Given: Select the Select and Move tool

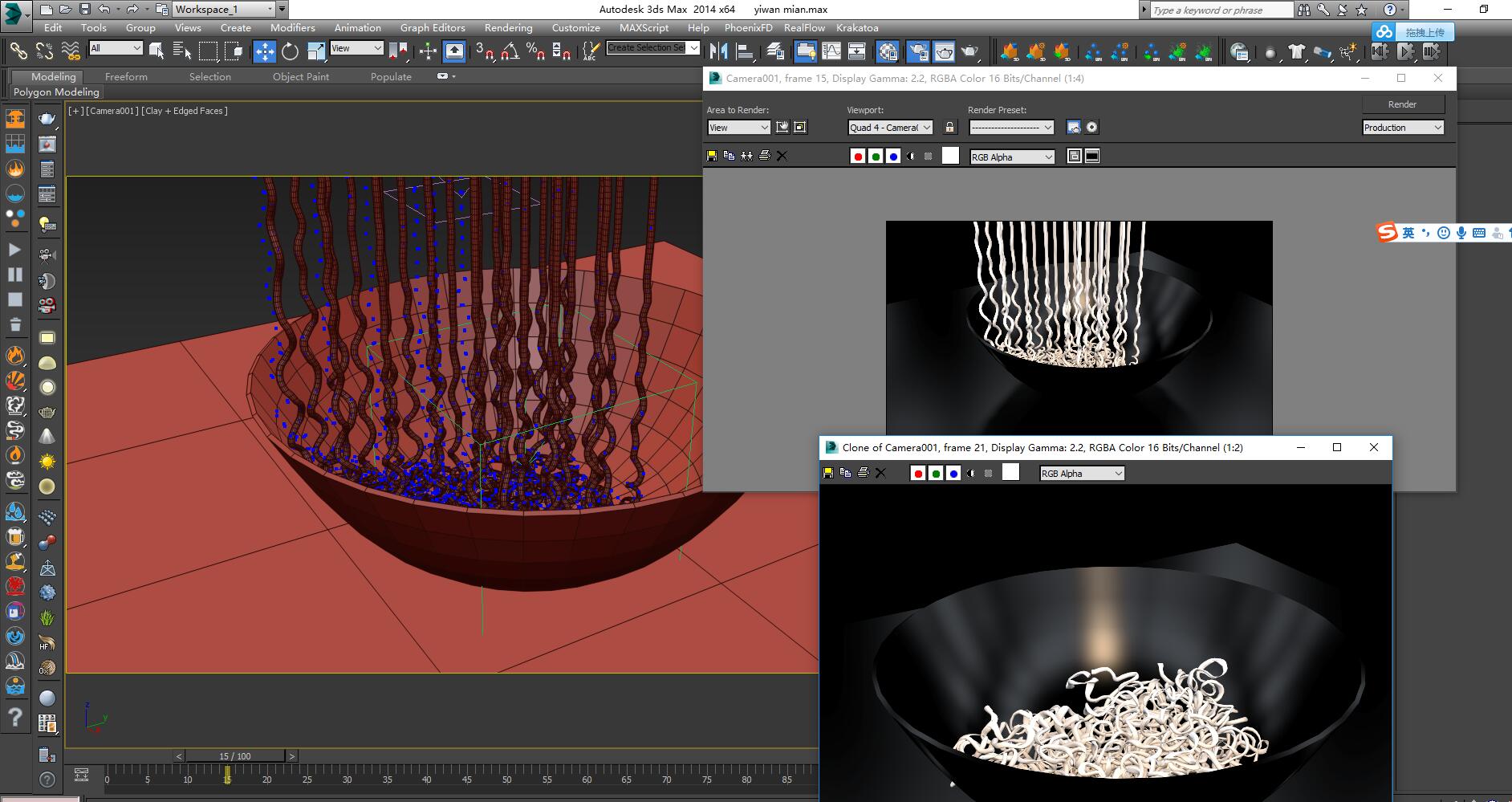Looking at the screenshot, I should click(x=264, y=51).
